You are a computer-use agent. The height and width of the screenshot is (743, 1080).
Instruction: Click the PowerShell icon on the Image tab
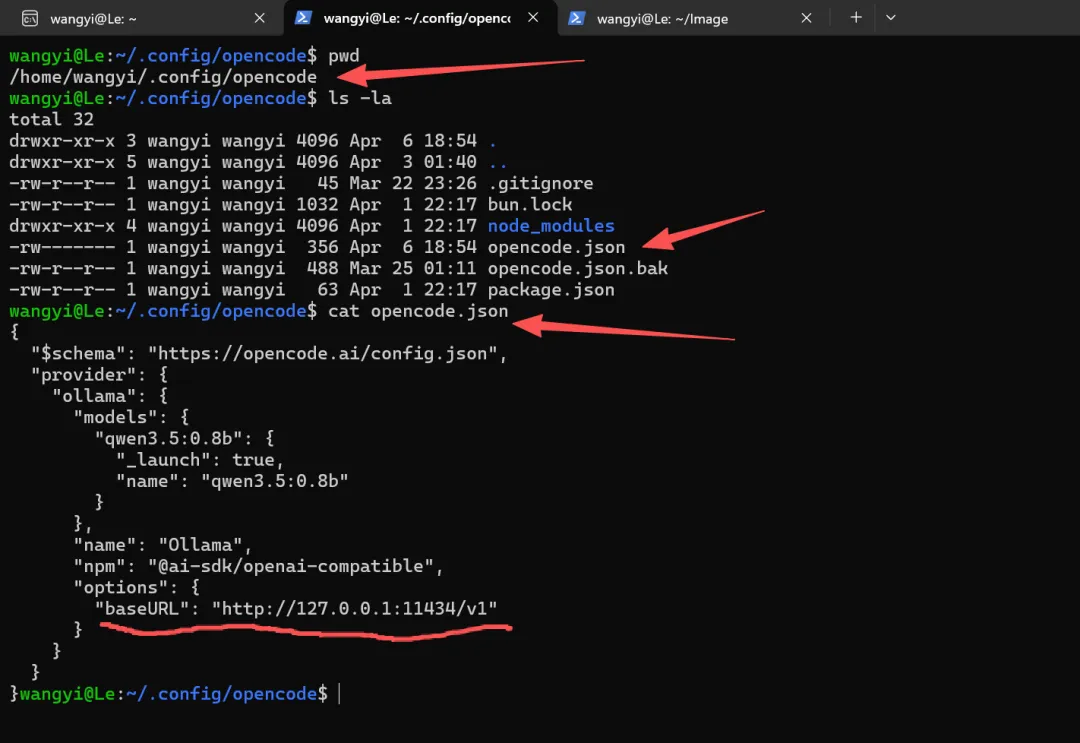(x=577, y=19)
